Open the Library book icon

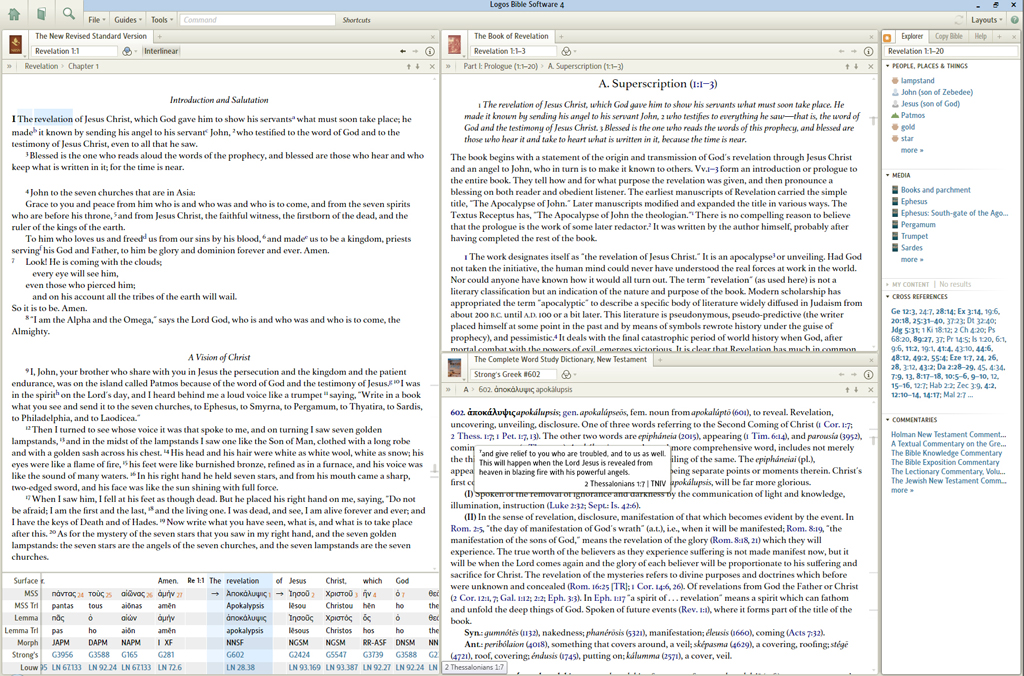pos(41,14)
